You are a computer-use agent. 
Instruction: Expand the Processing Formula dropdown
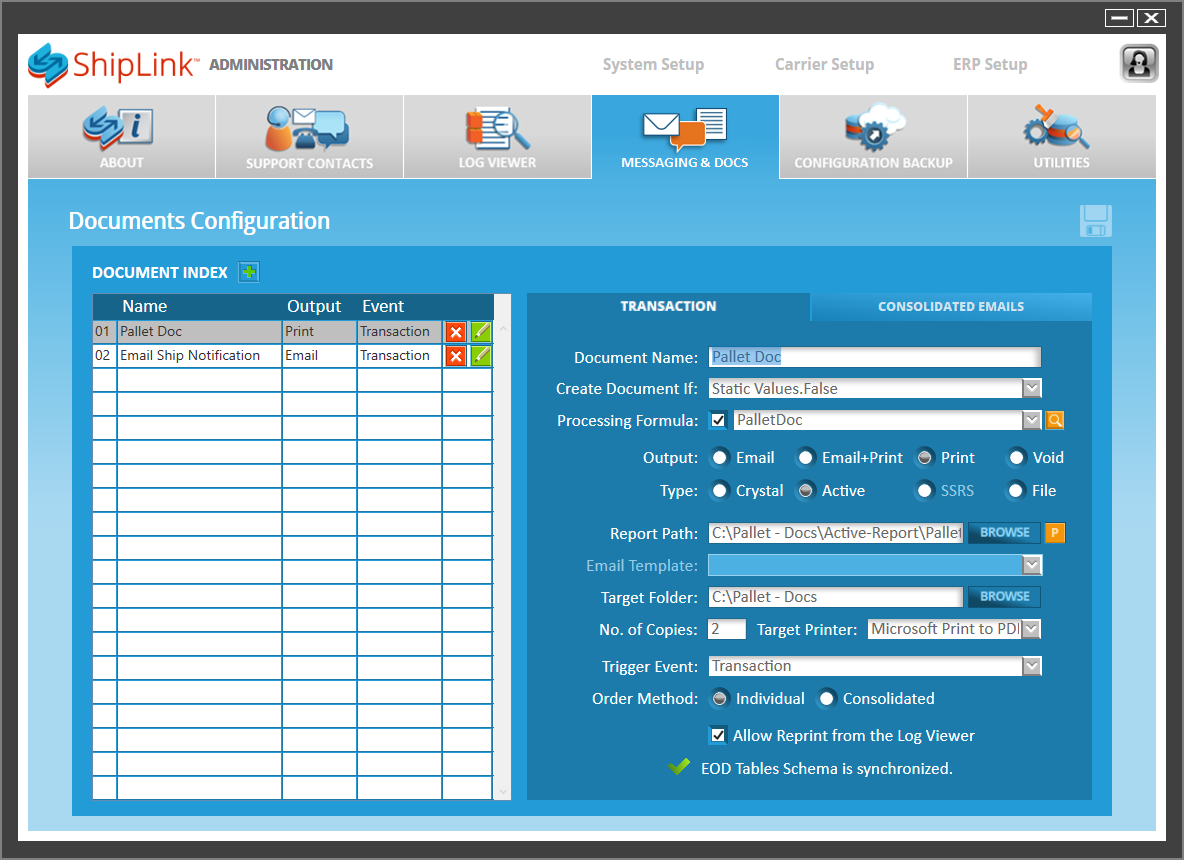pyautogui.click(x=1031, y=420)
